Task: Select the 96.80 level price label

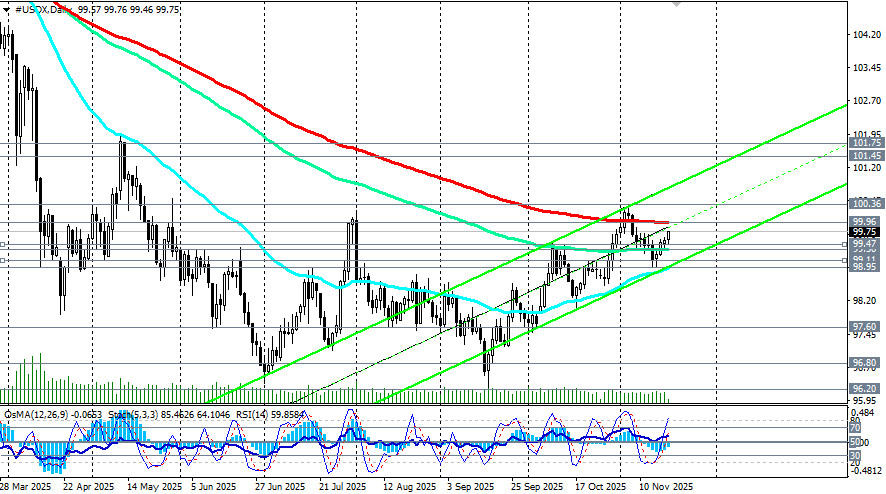Action: click(x=865, y=363)
